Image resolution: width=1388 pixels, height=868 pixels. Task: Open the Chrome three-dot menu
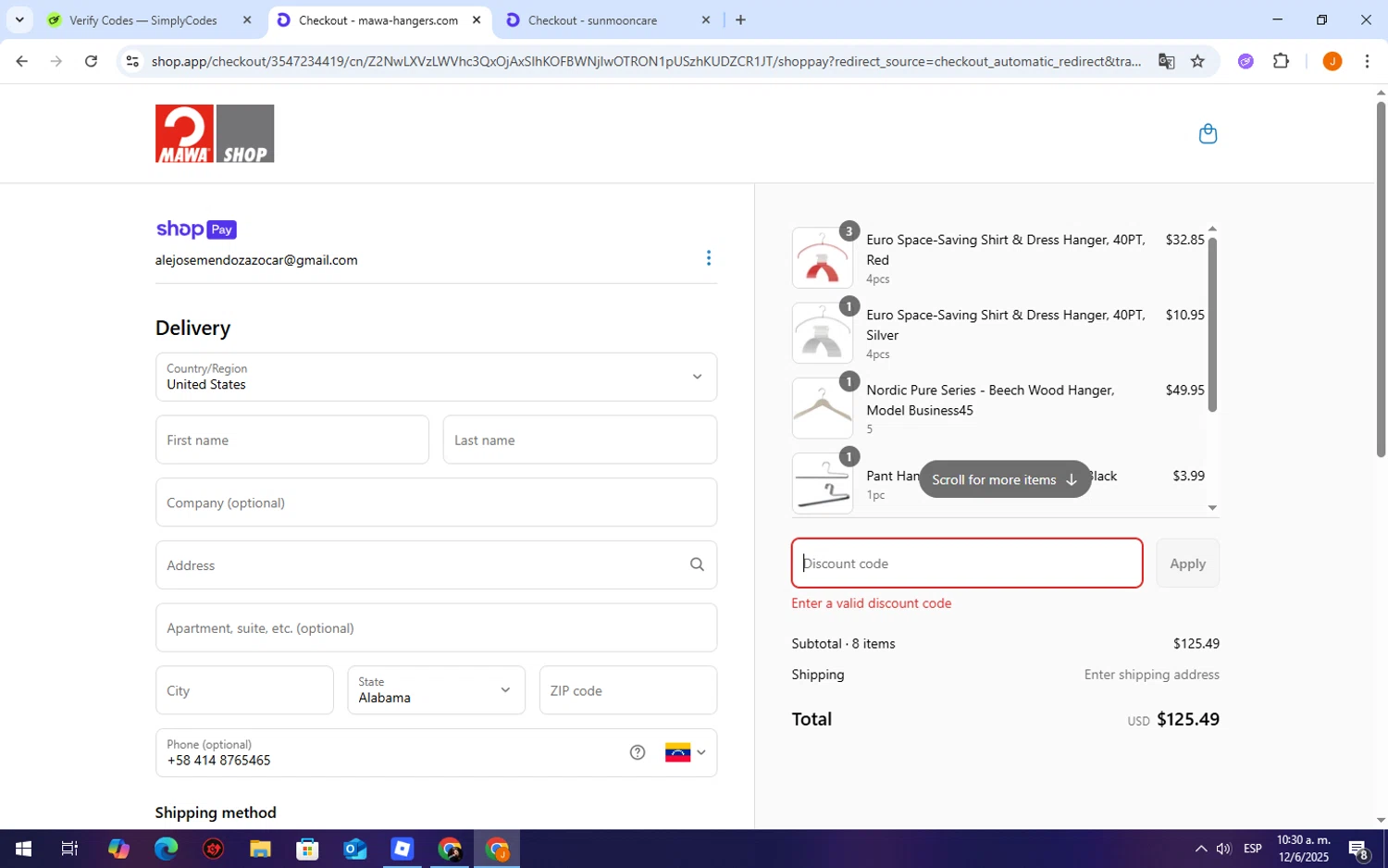coord(1367,61)
